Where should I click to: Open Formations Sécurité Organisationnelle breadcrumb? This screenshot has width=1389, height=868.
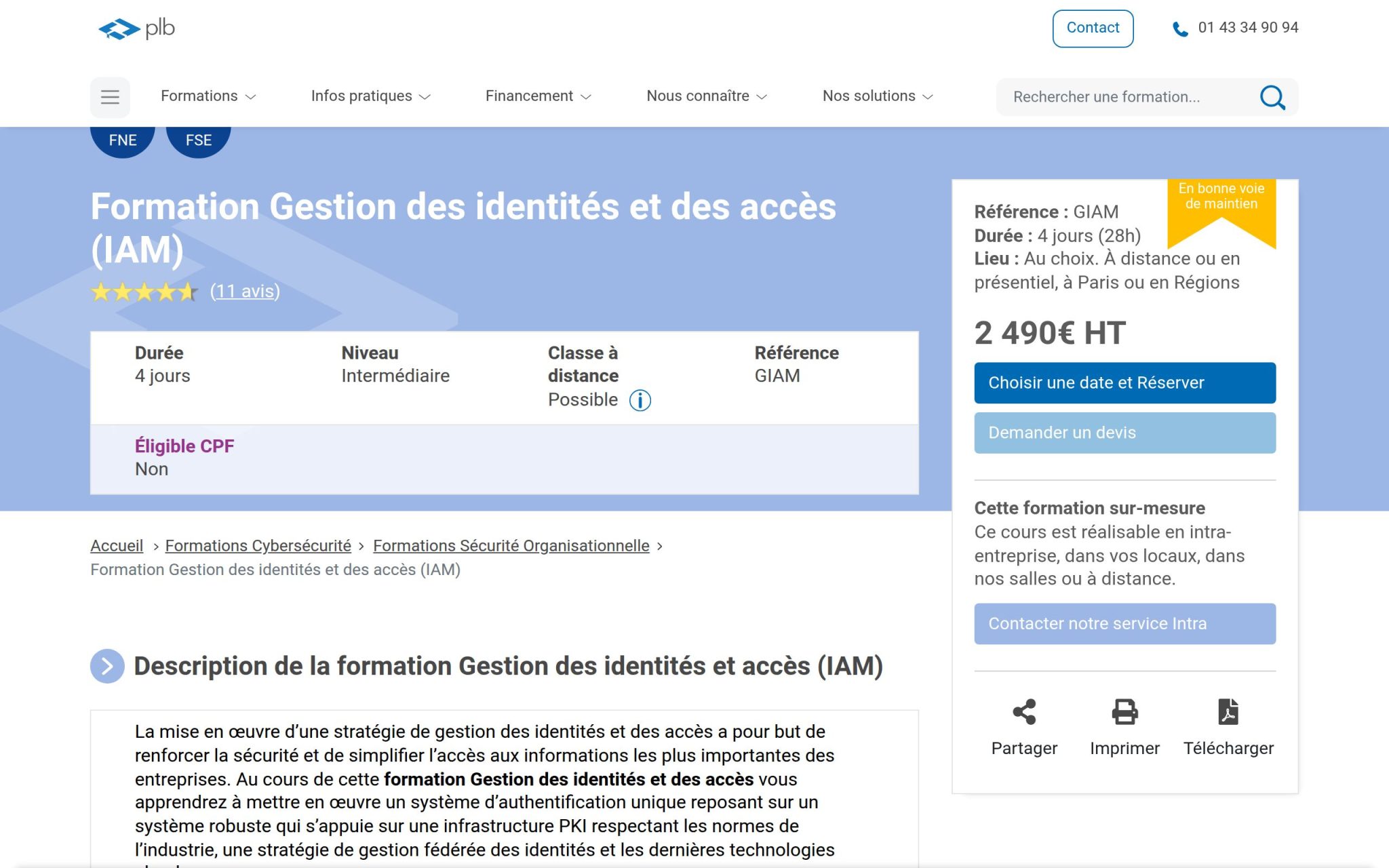pyautogui.click(x=511, y=546)
